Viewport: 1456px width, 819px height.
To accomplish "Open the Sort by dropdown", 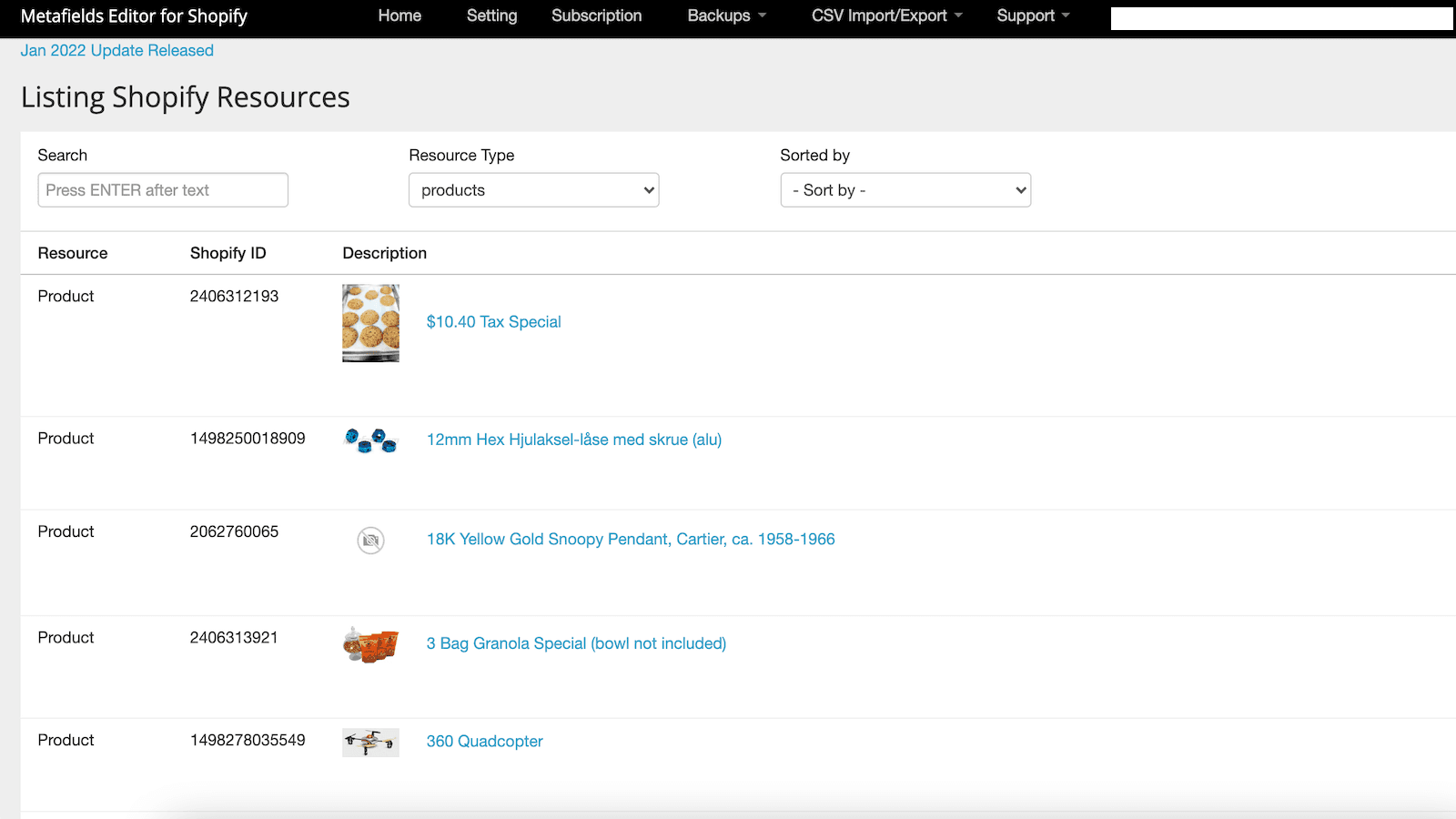I will point(905,189).
